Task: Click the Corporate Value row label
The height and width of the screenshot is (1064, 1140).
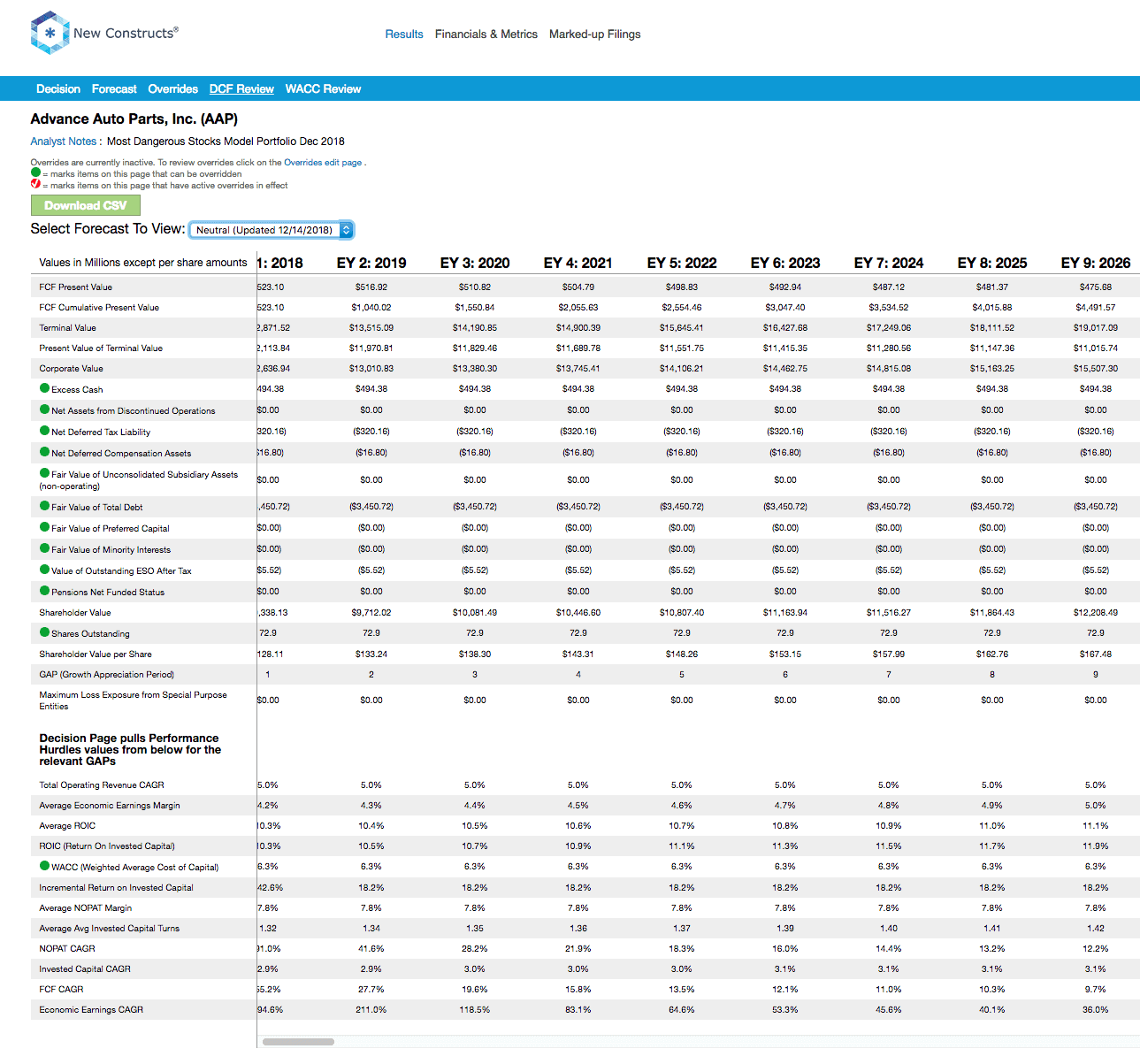Action: coord(72,369)
